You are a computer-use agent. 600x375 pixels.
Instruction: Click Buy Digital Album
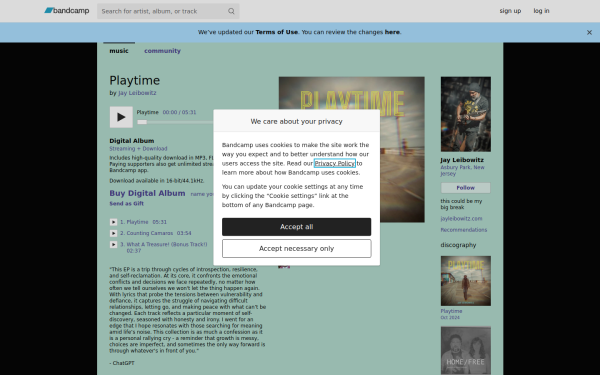tap(147, 193)
